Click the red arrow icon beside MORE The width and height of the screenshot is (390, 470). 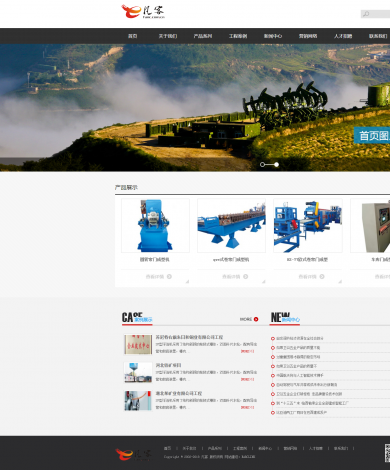click(256, 319)
